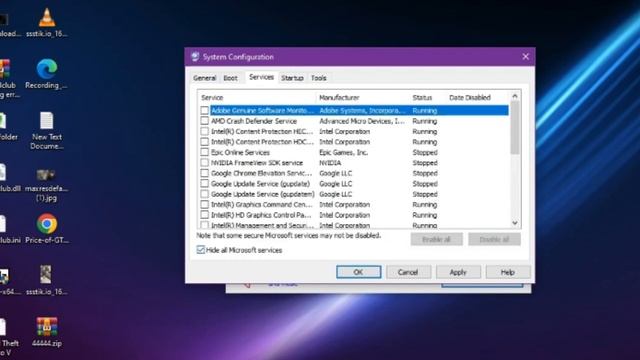640x360 pixels.
Task: Select the Epic Games, Inc. manufacturer cell
Action: pyautogui.click(x=343, y=152)
